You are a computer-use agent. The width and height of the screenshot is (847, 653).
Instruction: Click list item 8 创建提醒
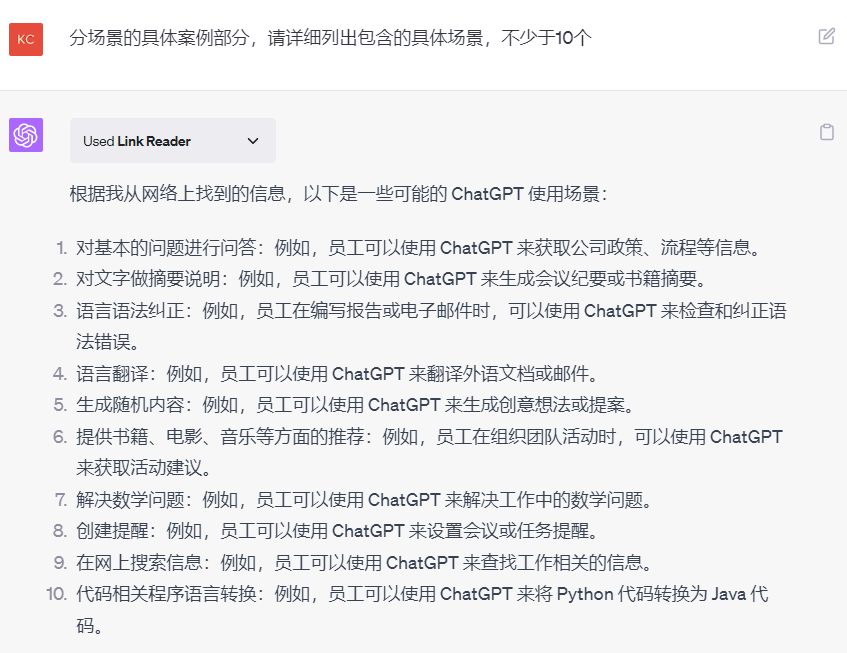[x=338, y=531]
